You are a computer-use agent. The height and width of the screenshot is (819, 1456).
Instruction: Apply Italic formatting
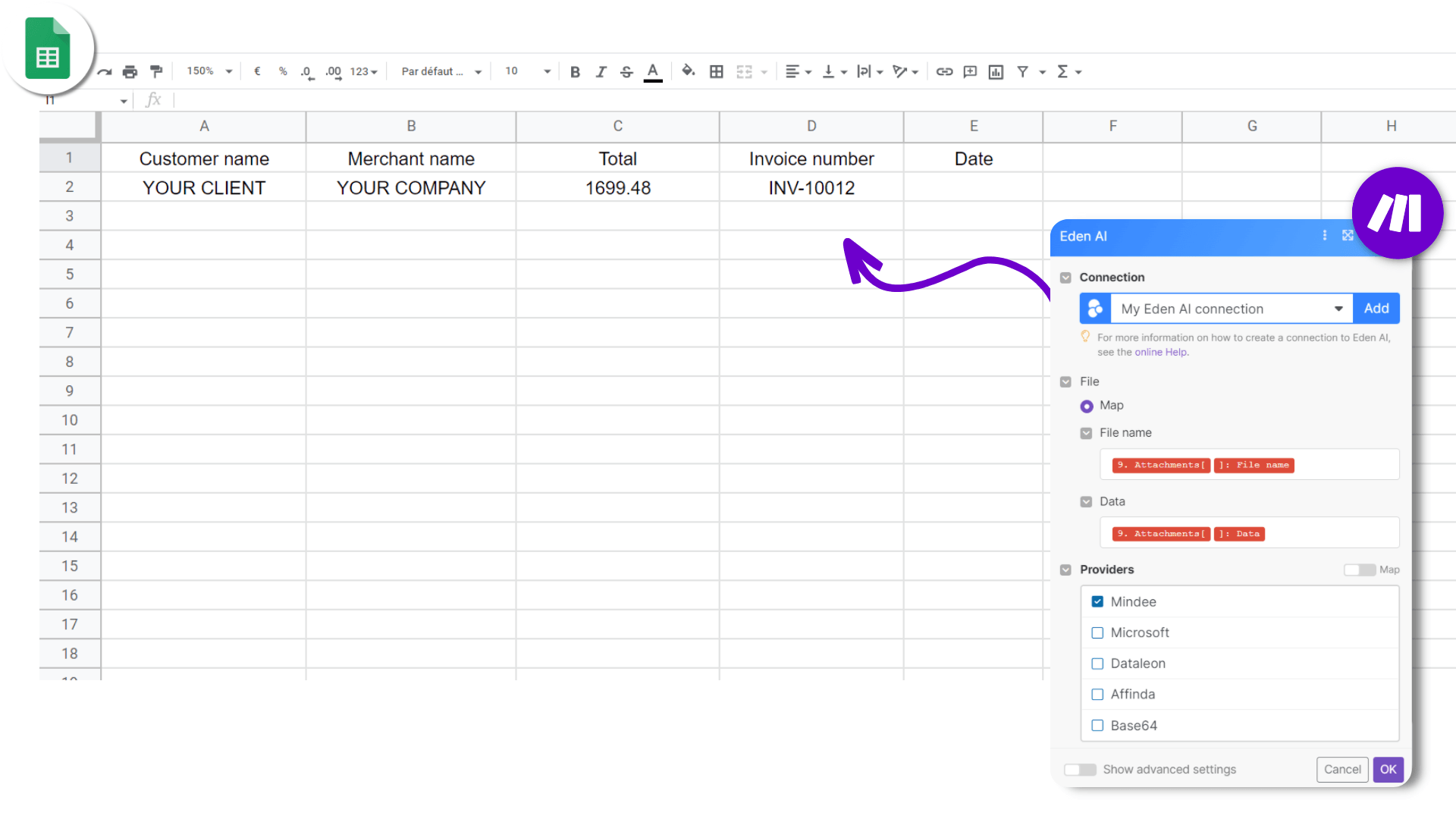(601, 71)
